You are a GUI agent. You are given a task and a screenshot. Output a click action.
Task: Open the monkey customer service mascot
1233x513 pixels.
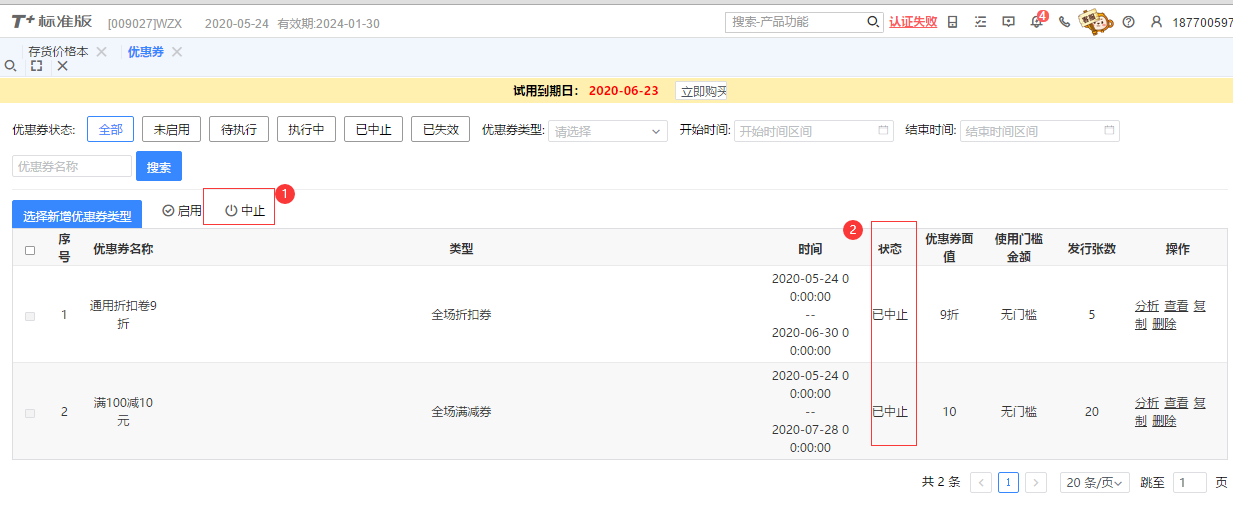tap(1096, 21)
